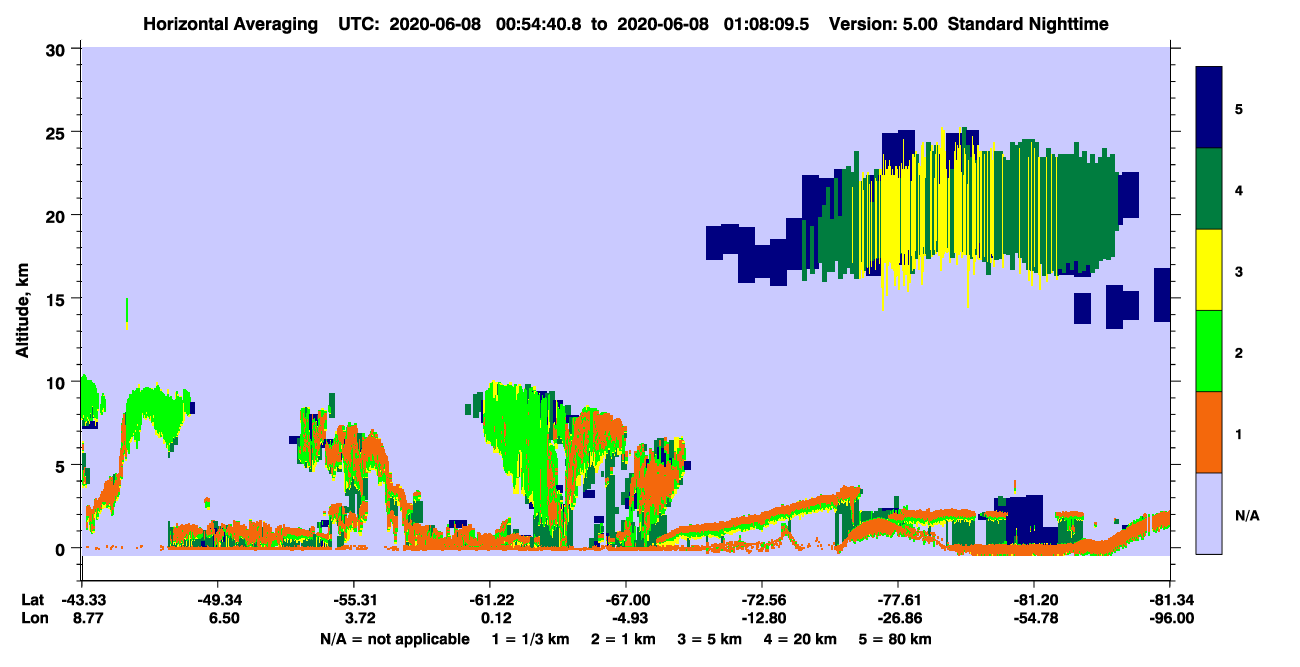This screenshot has width=1300, height=667.
Task: Click the latitude value -61.22
Action: [x=489, y=600]
